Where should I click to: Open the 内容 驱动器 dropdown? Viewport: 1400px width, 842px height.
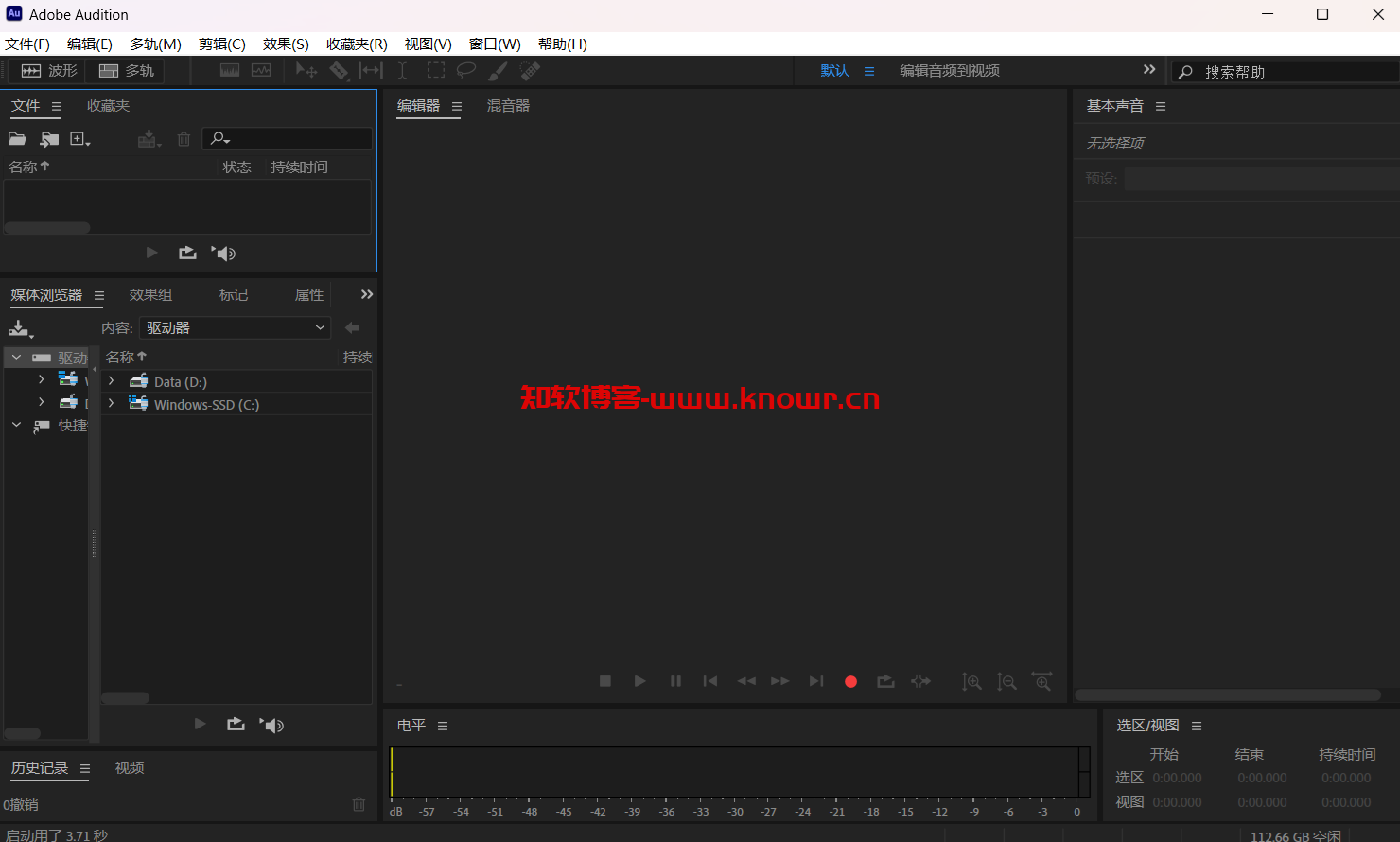coord(235,327)
